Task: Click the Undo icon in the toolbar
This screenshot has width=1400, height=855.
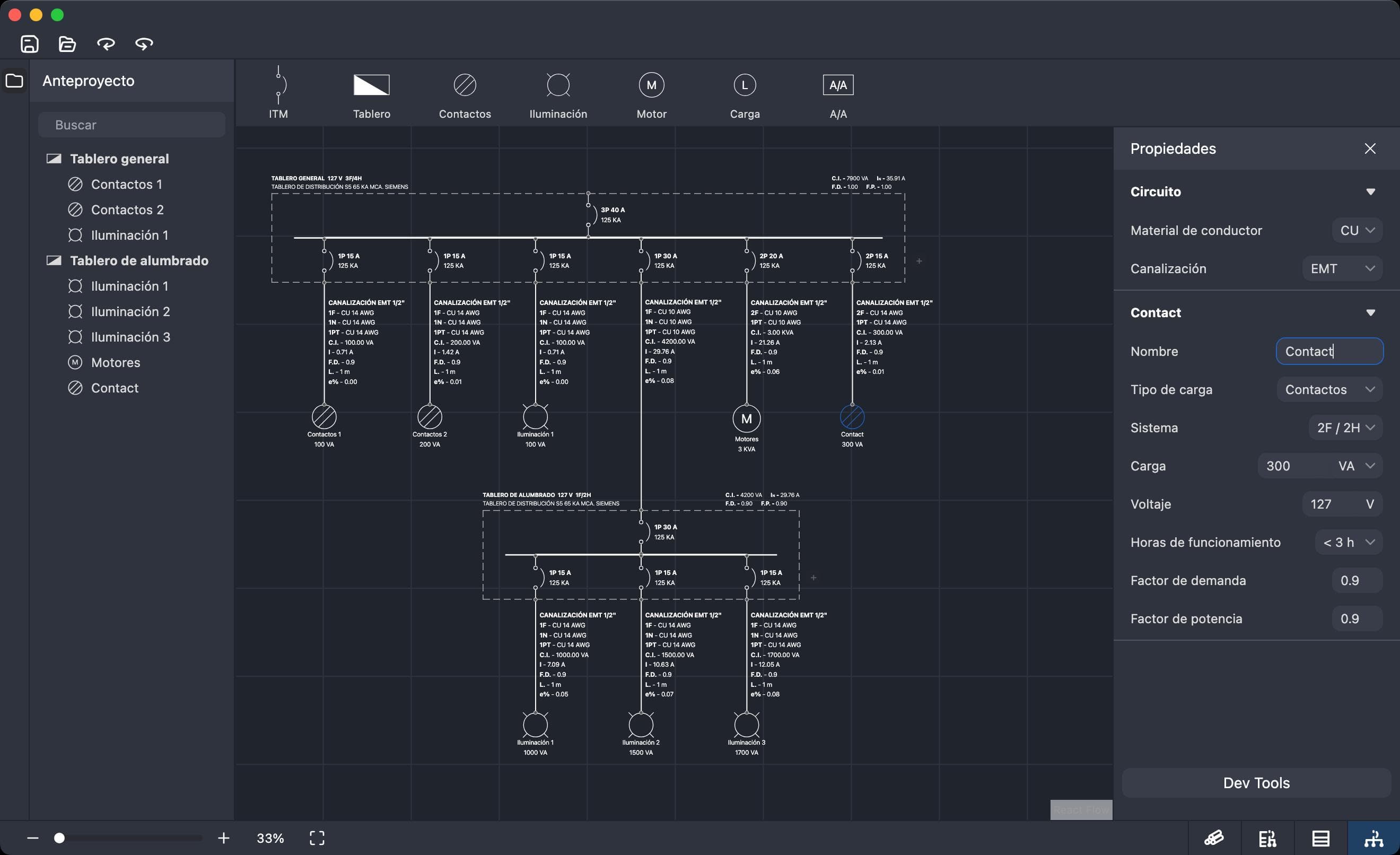Action: (107, 43)
